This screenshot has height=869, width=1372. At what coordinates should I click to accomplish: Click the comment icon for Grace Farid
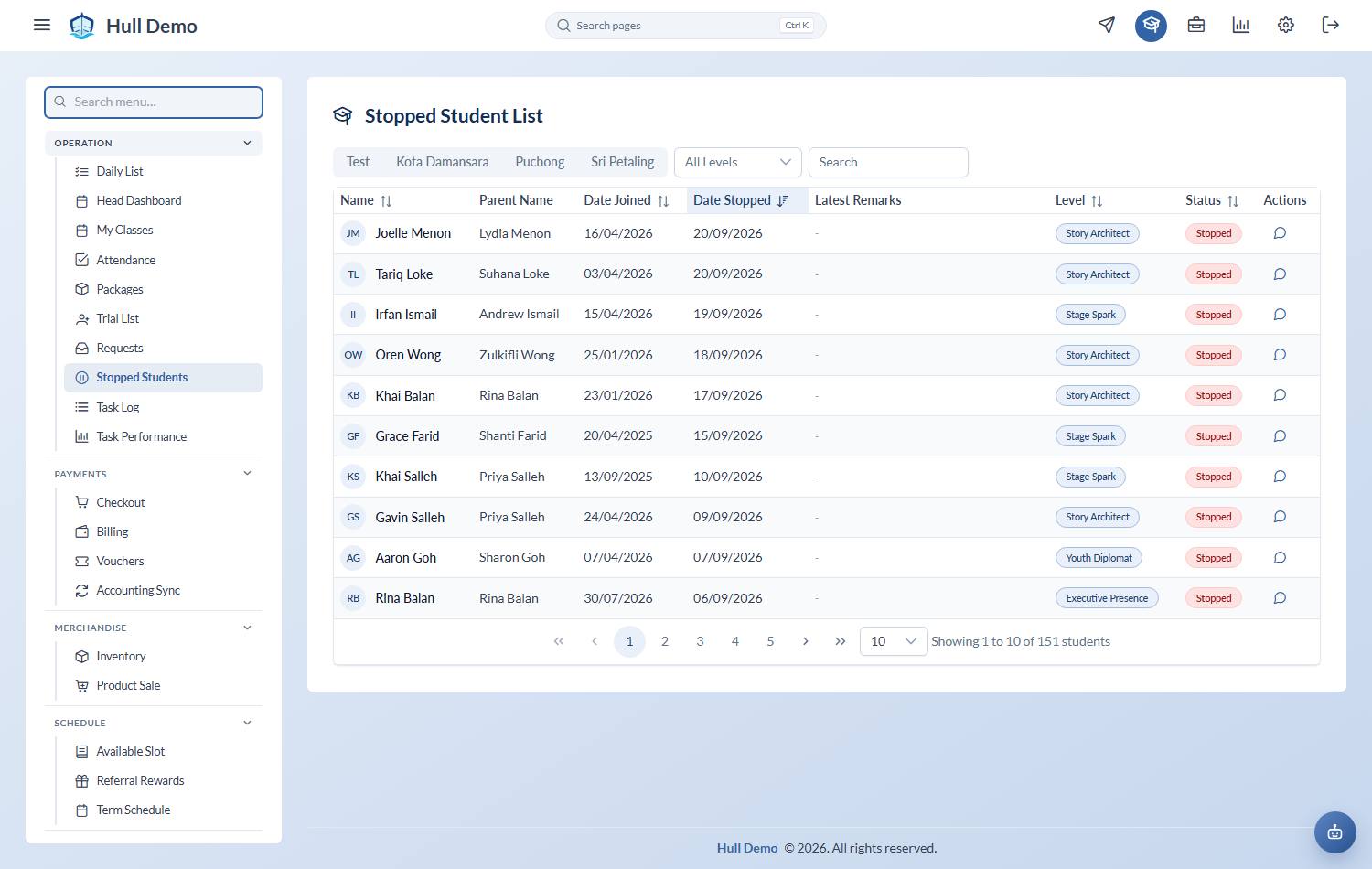1280,435
